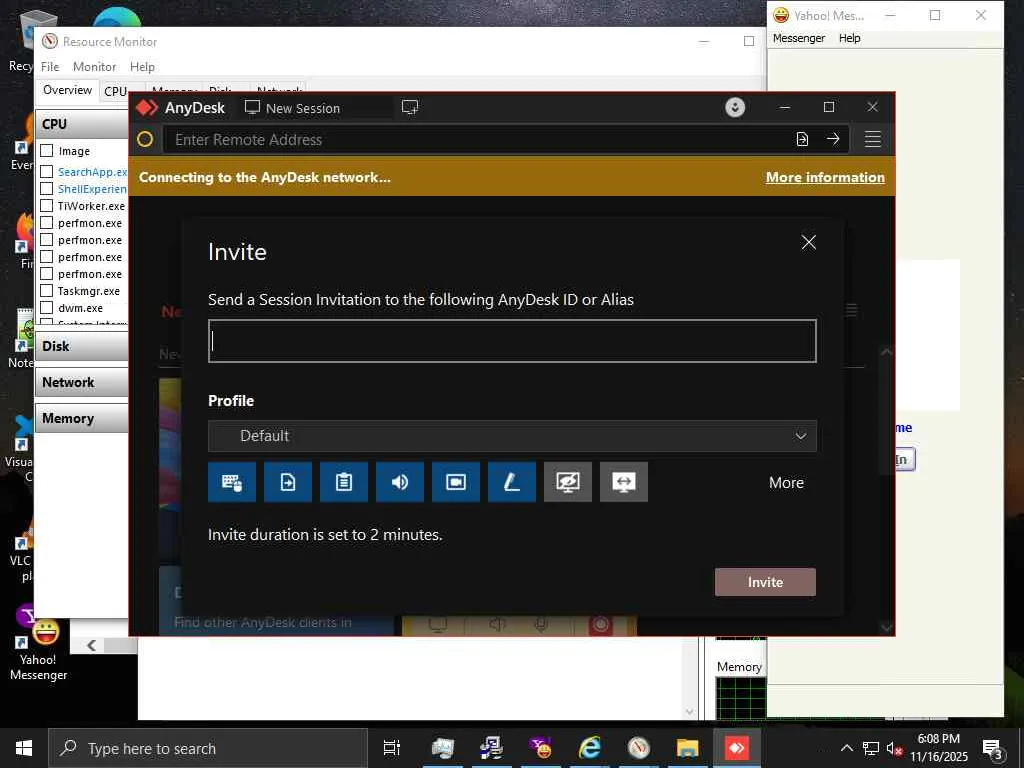Click the Resource Monitor title bar icon
The width and height of the screenshot is (1024, 768).
coord(50,41)
